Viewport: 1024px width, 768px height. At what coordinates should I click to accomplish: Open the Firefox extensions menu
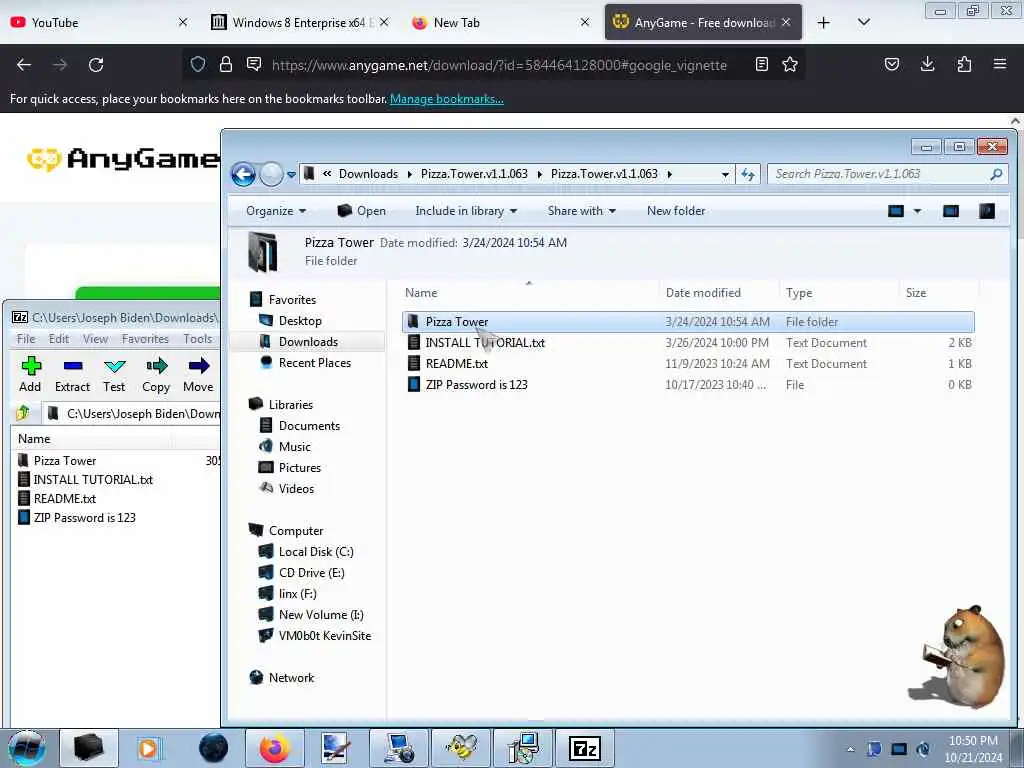[964, 64]
